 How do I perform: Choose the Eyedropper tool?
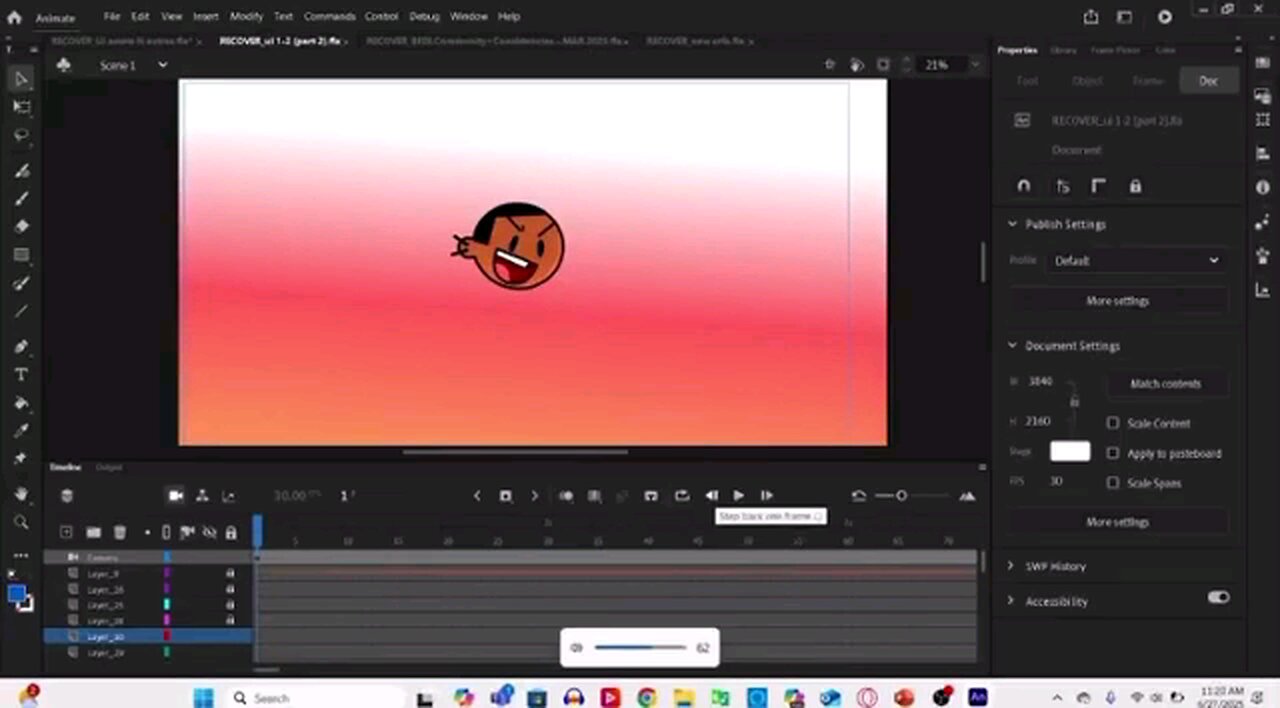tap(21, 431)
